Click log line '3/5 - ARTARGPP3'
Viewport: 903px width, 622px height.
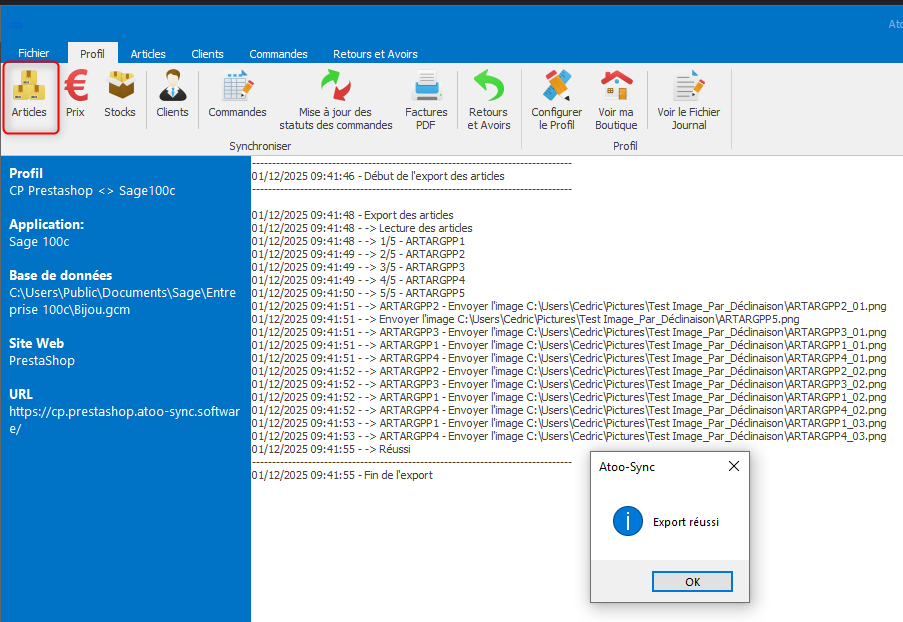(x=358, y=267)
